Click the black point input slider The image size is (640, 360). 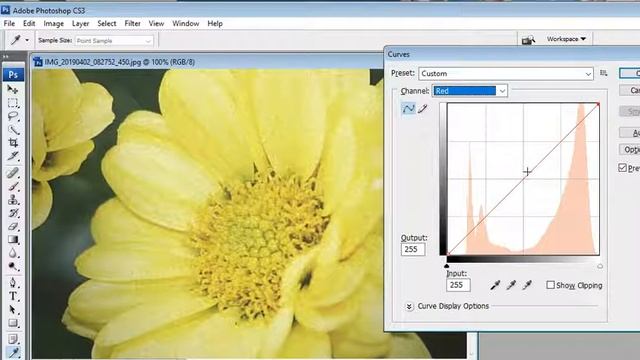(x=447, y=266)
